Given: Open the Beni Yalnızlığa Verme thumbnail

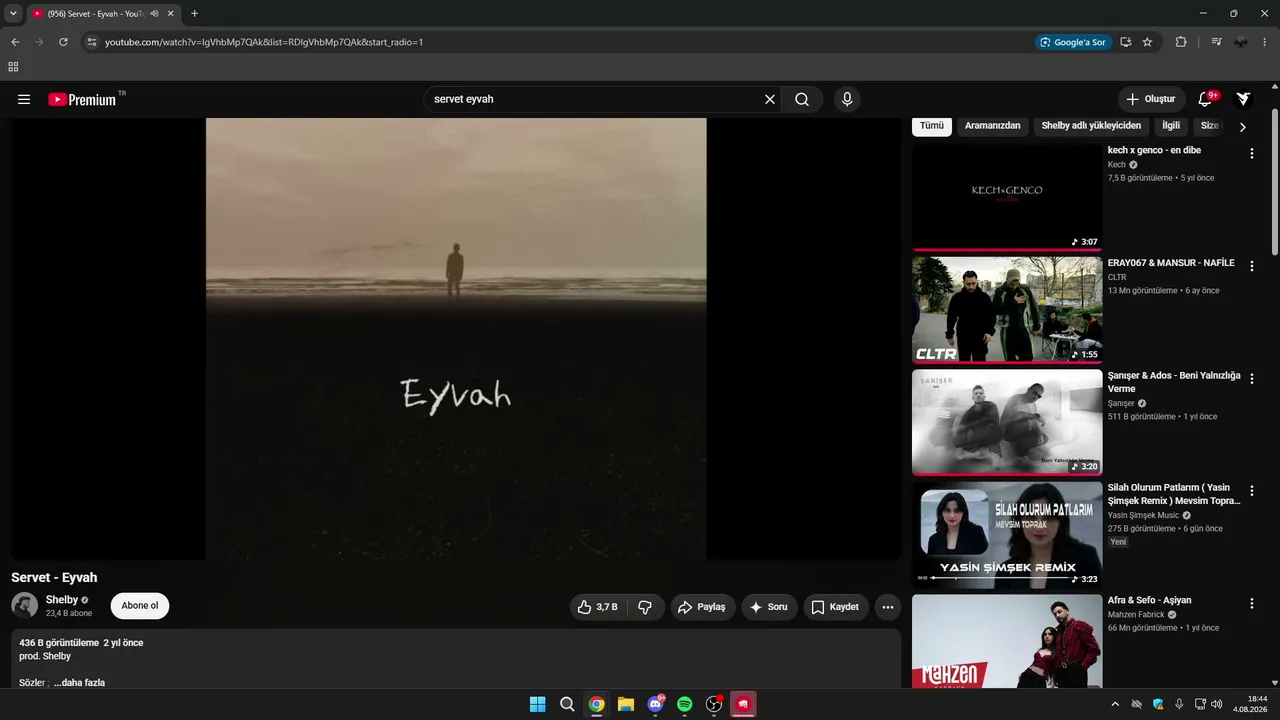Looking at the screenshot, I should (x=1007, y=422).
